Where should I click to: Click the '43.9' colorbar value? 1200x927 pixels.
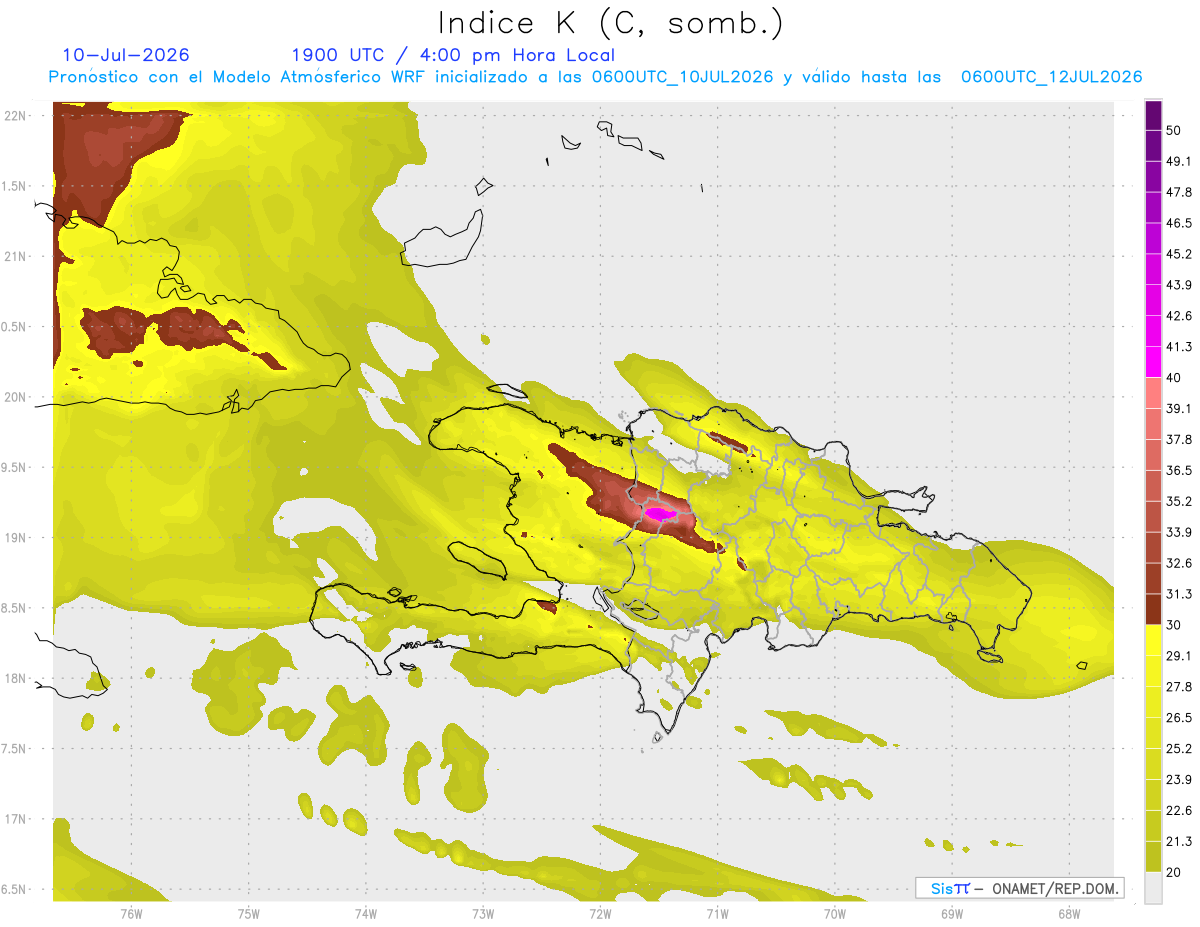click(x=1179, y=285)
